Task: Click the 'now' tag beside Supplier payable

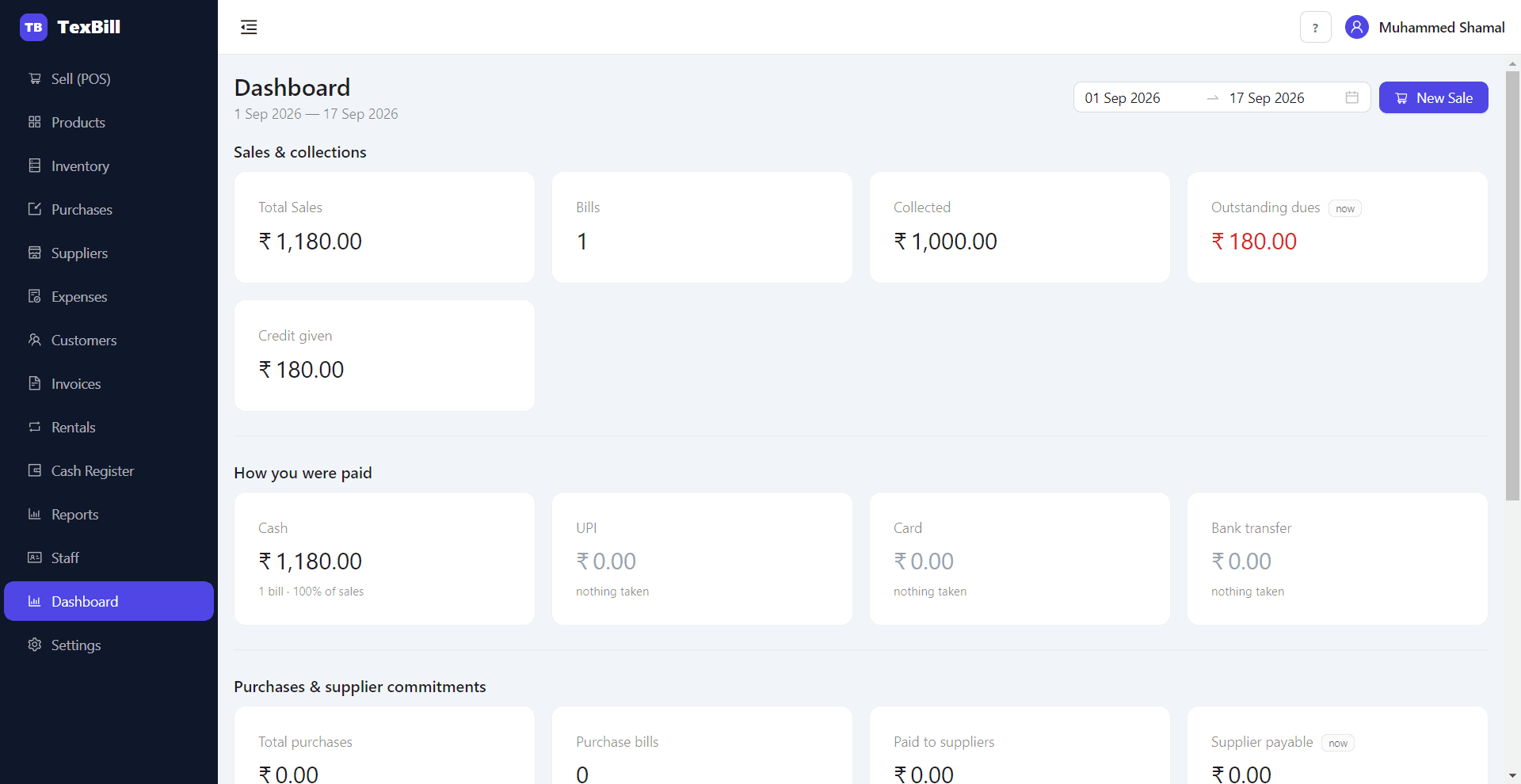Action: pos(1337,744)
